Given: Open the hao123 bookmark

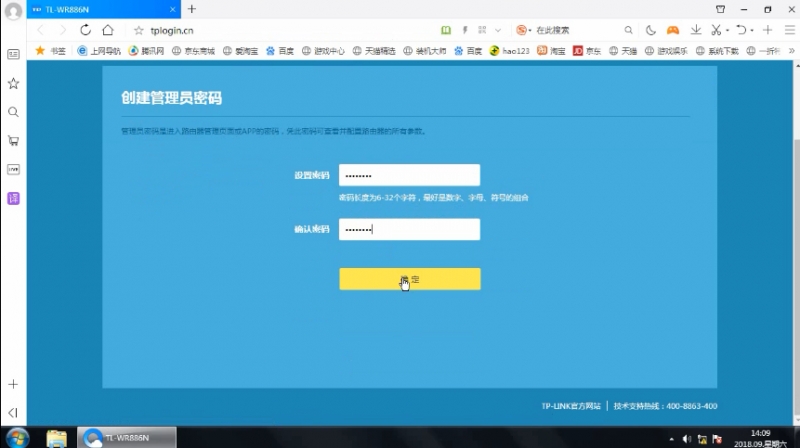Looking at the screenshot, I should click(510, 51).
